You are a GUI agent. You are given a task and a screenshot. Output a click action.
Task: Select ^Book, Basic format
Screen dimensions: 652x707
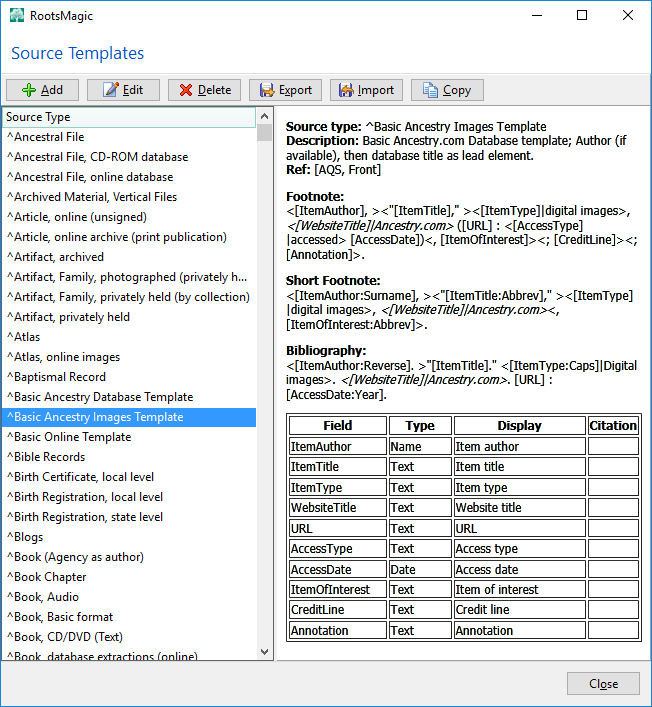pyautogui.click(x=129, y=616)
